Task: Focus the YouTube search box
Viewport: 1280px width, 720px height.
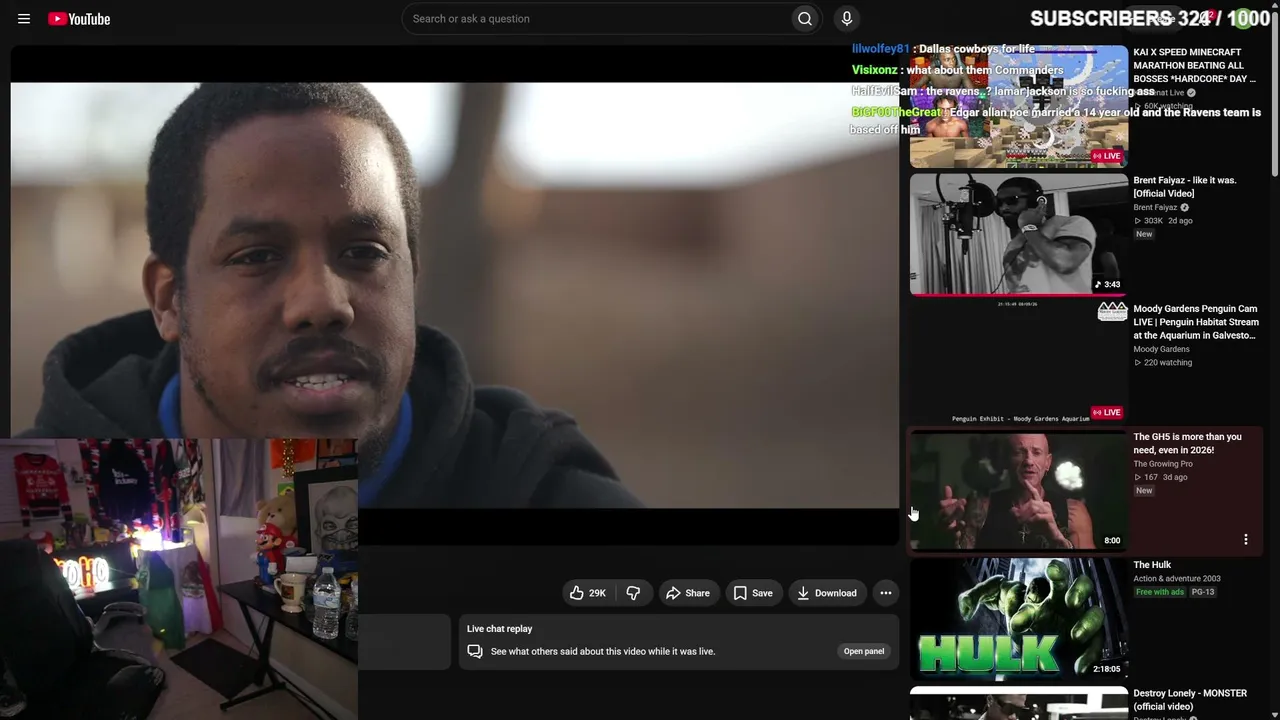Action: pyautogui.click(x=598, y=19)
